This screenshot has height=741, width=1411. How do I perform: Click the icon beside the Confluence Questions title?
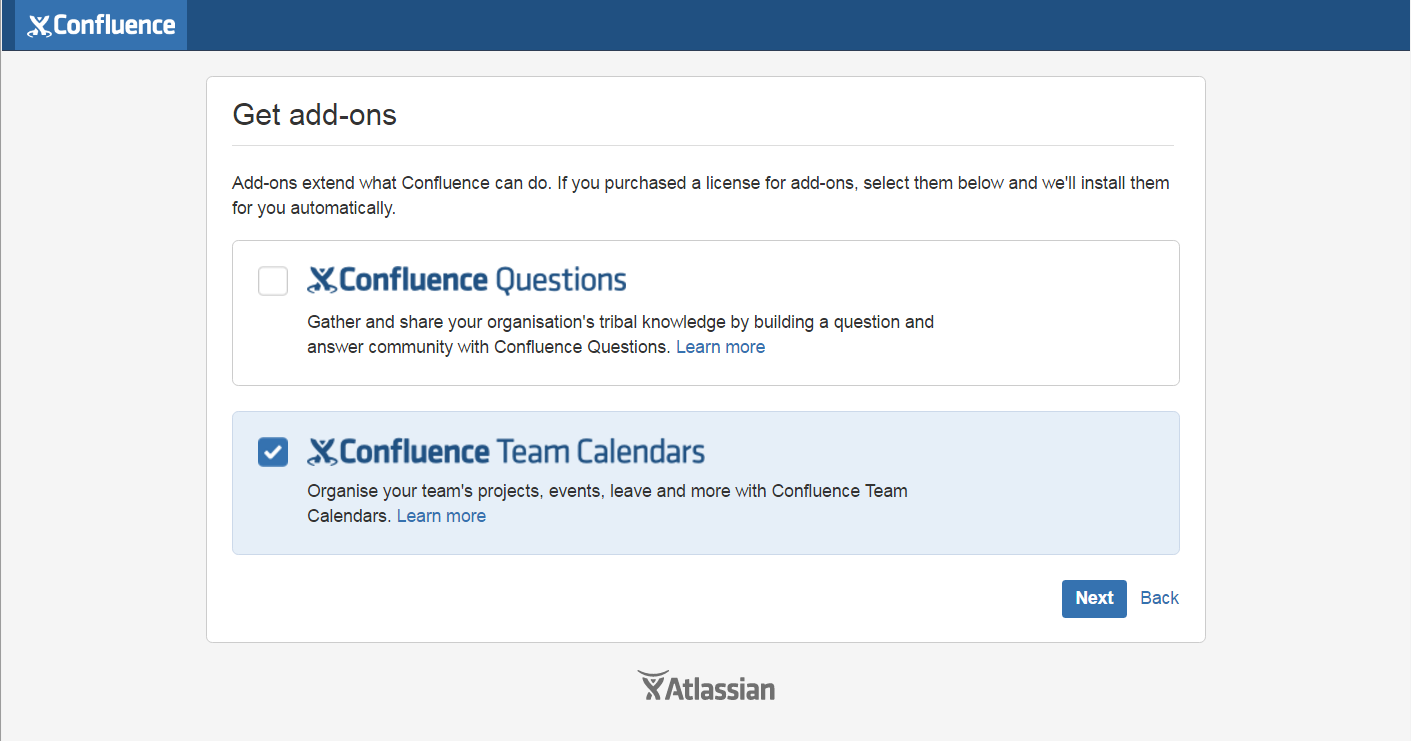[x=321, y=280]
